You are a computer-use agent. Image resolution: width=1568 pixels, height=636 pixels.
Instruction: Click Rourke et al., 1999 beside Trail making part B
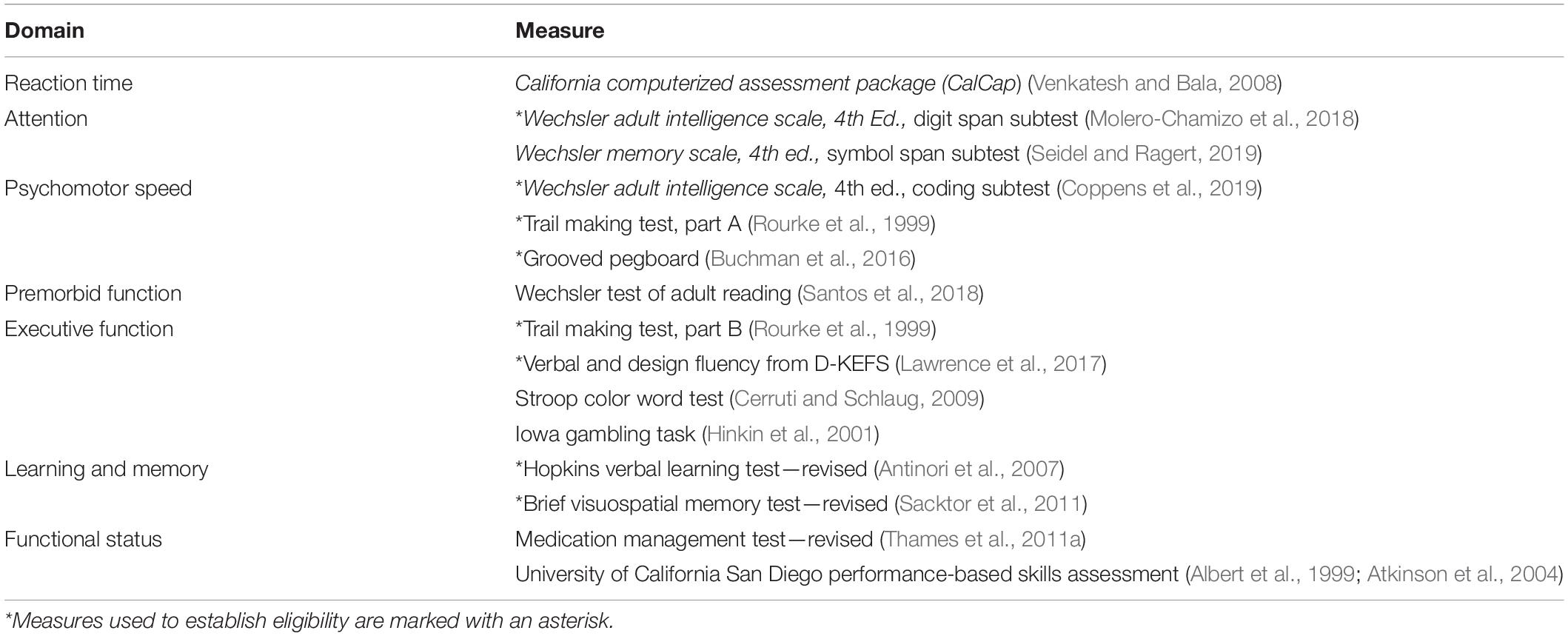click(x=842, y=329)
